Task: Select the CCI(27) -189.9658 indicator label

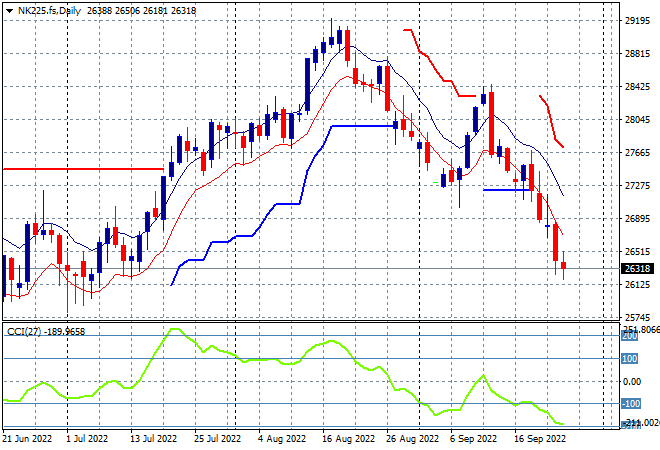Action: pos(46,332)
